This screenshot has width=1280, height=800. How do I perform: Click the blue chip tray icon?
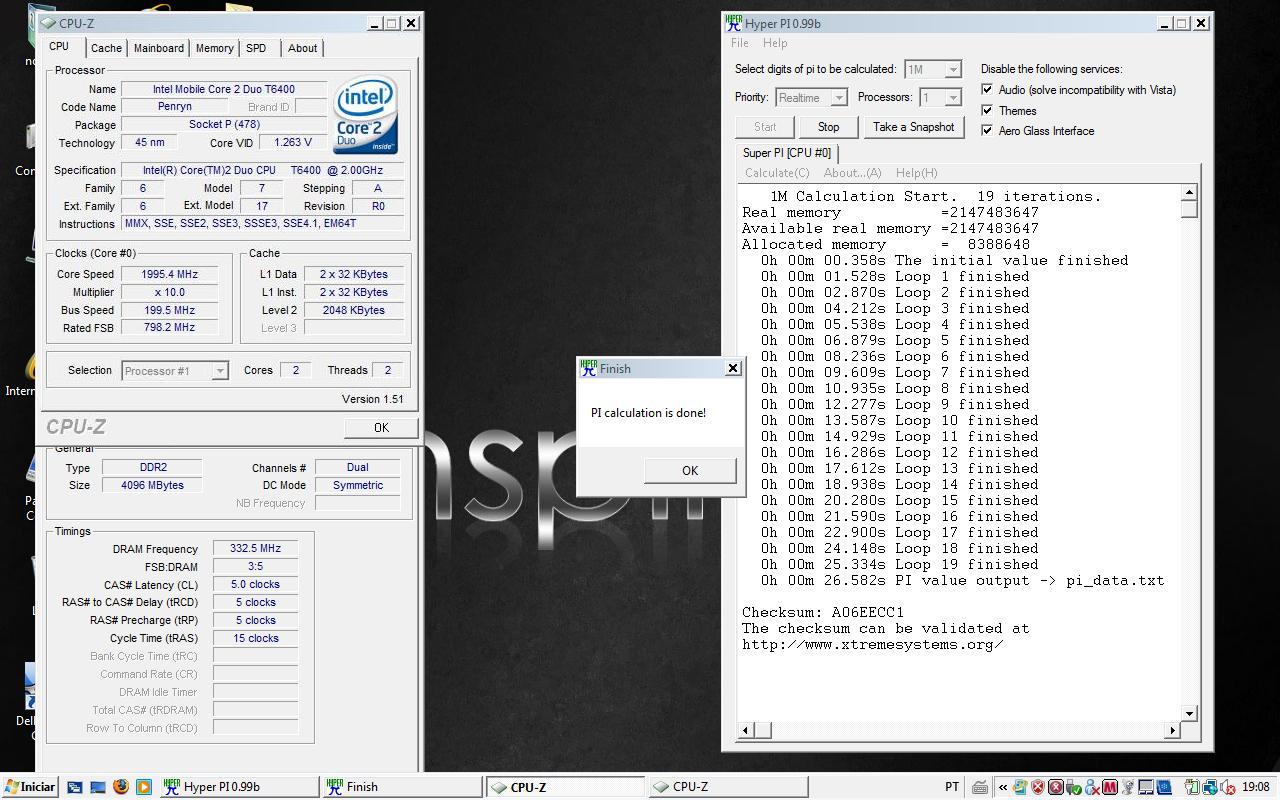(x=1165, y=787)
